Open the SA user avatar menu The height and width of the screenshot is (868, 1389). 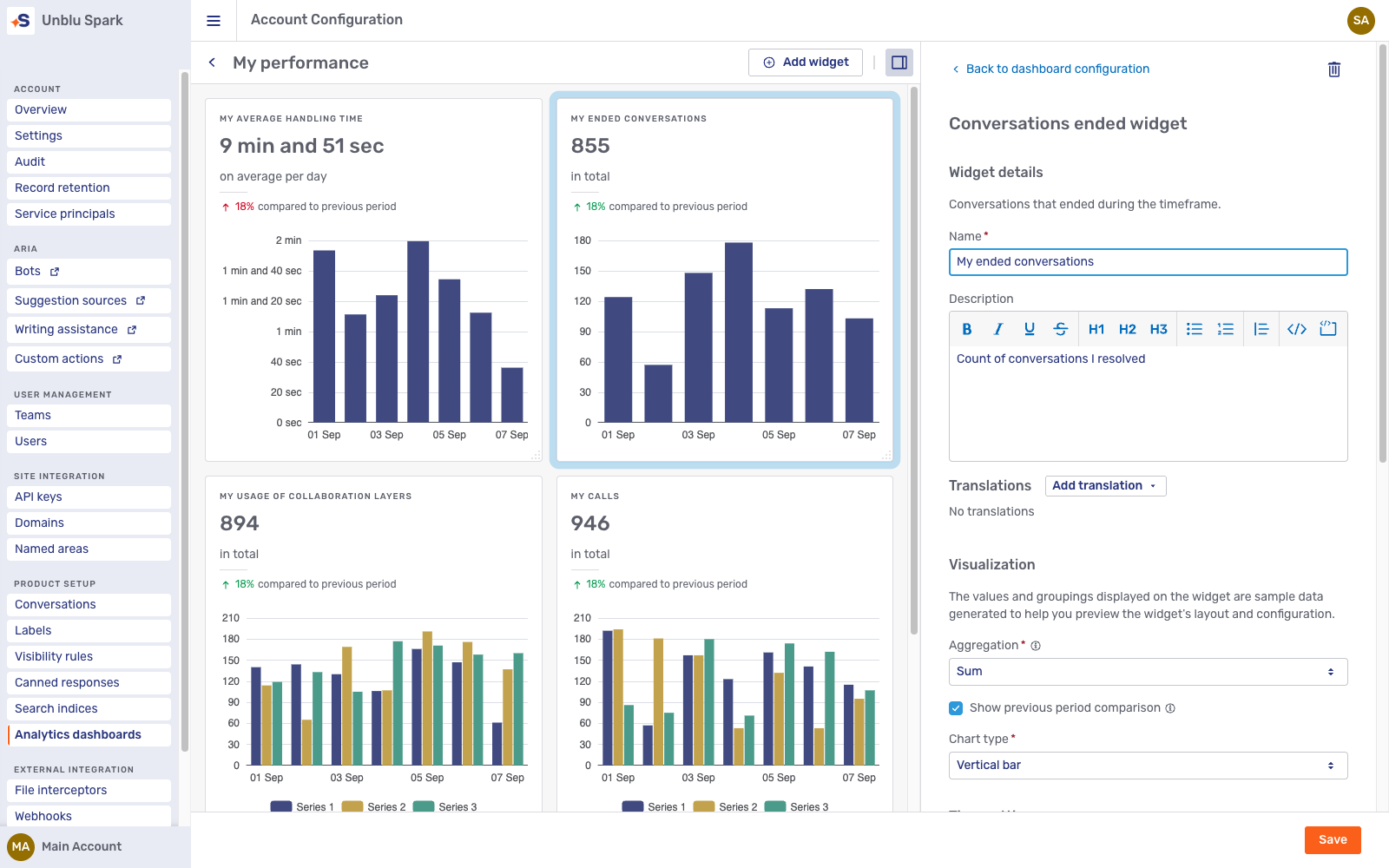pos(1361,21)
